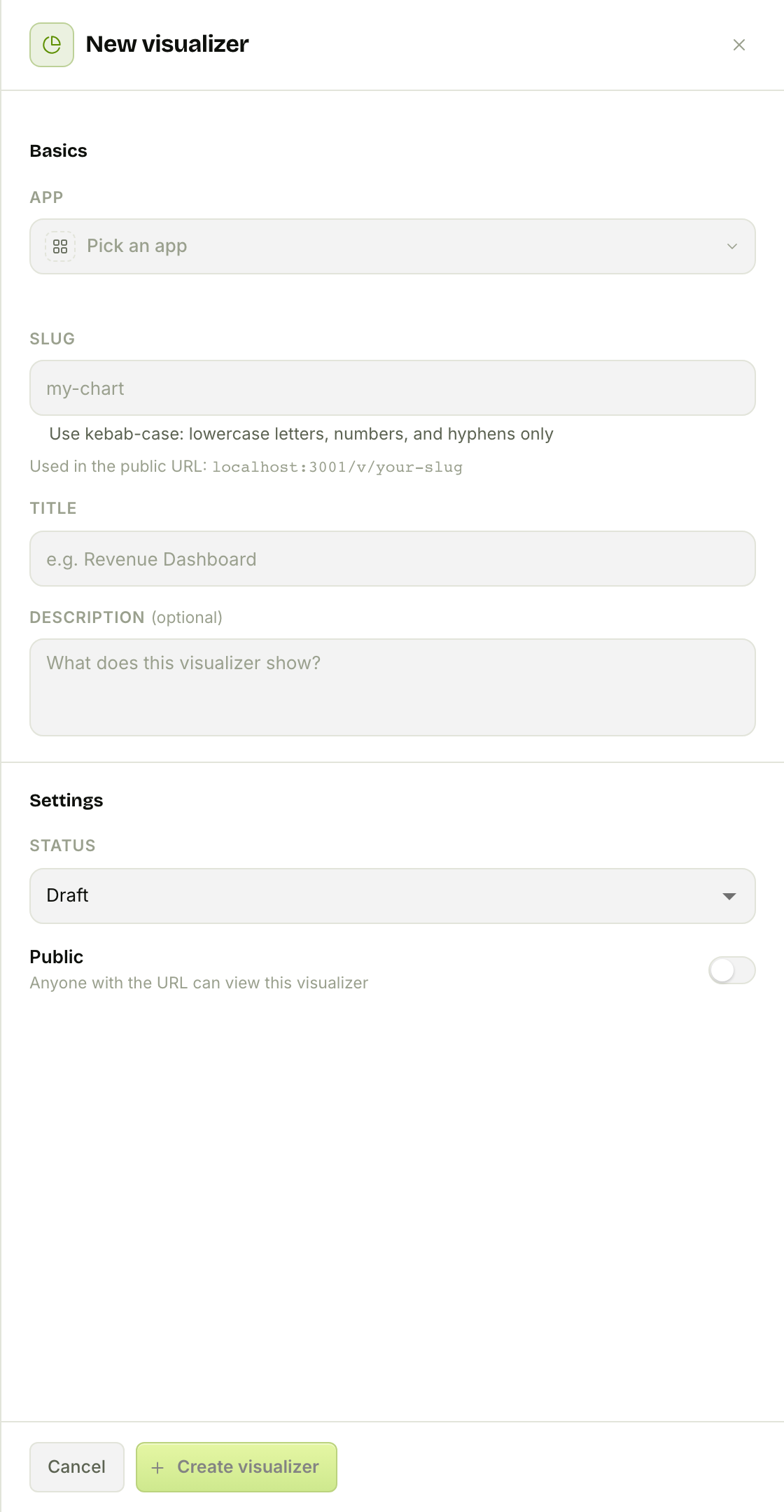This screenshot has height=1512, width=784.
Task: Expand the Pick an app chevron
Action: coord(732,246)
